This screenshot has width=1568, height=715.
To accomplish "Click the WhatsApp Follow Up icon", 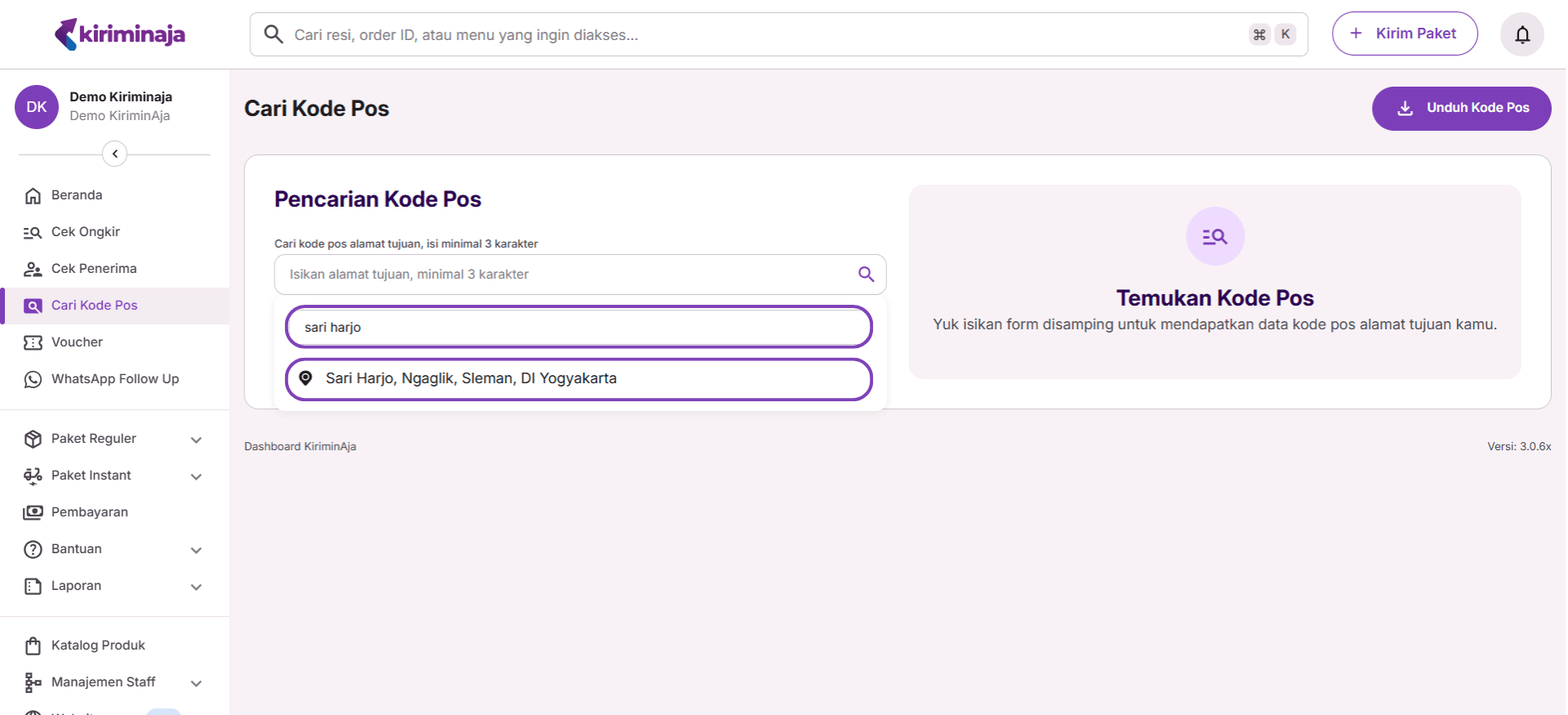I will 33,379.
